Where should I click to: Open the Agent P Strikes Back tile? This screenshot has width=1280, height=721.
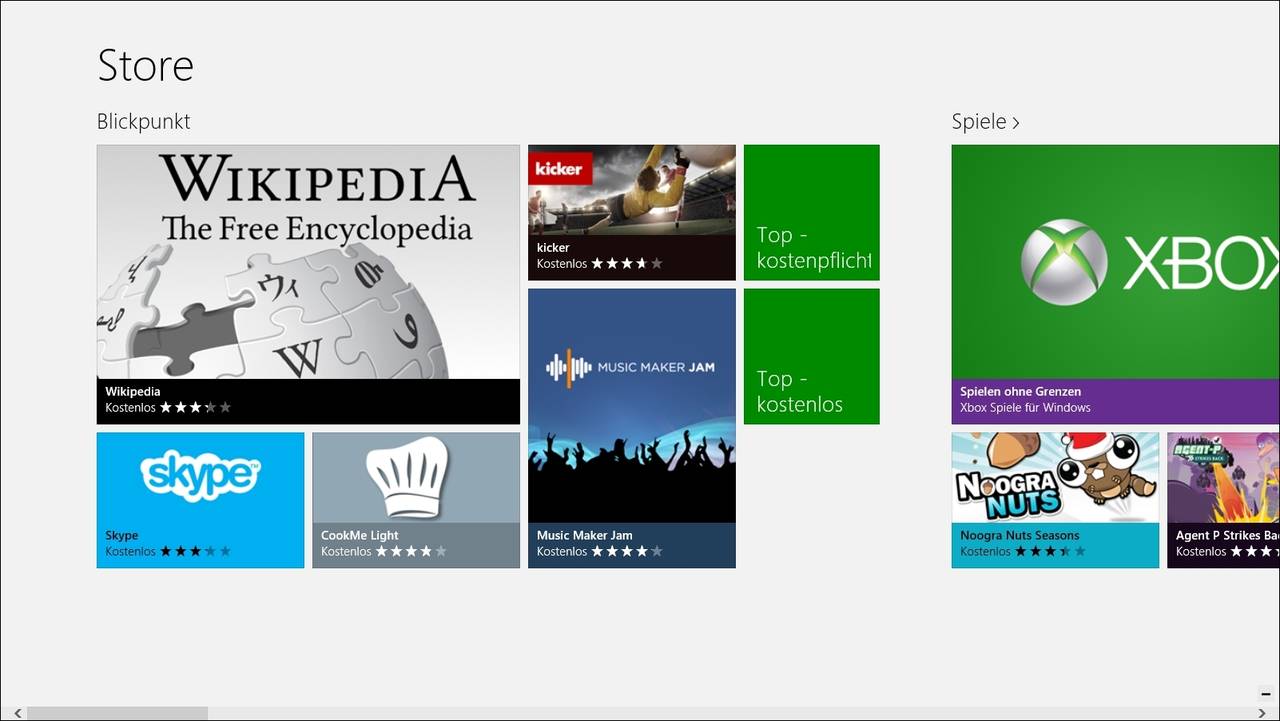(1224, 500)
